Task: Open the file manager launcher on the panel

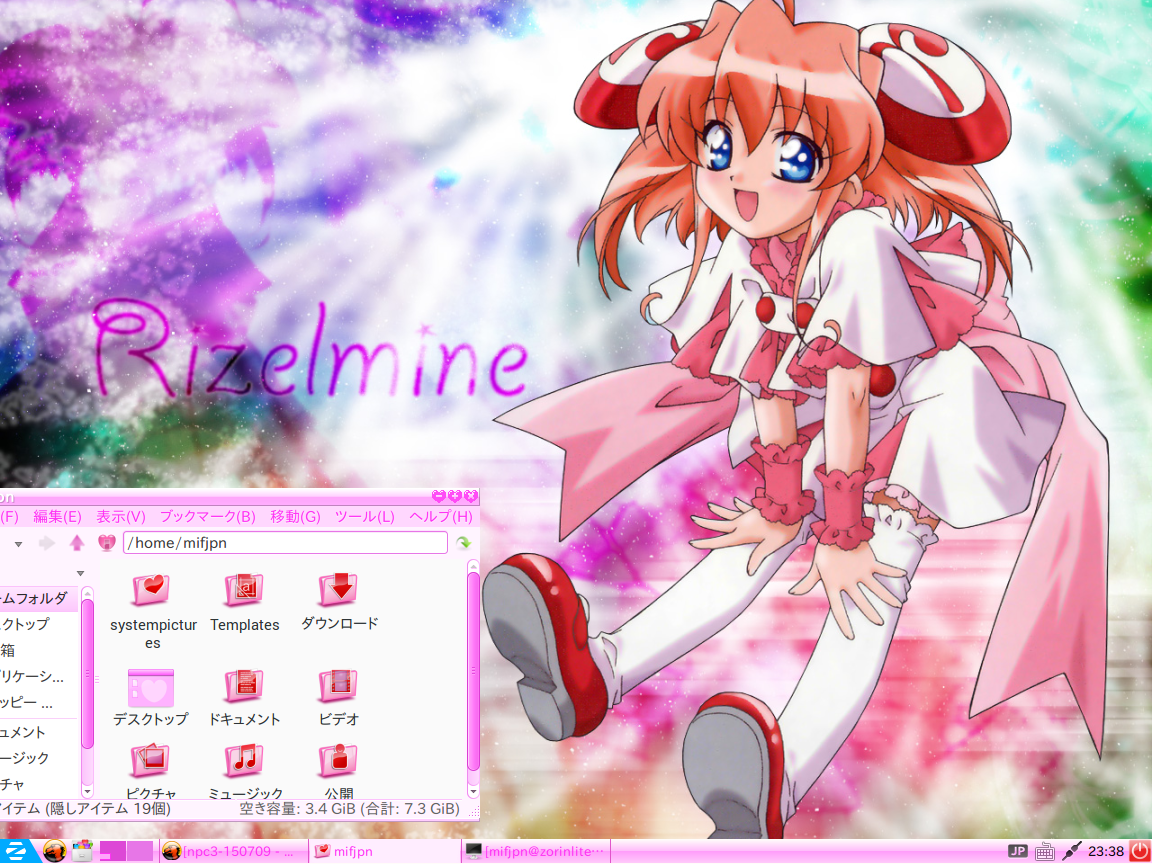Action: tap(83, 852)
